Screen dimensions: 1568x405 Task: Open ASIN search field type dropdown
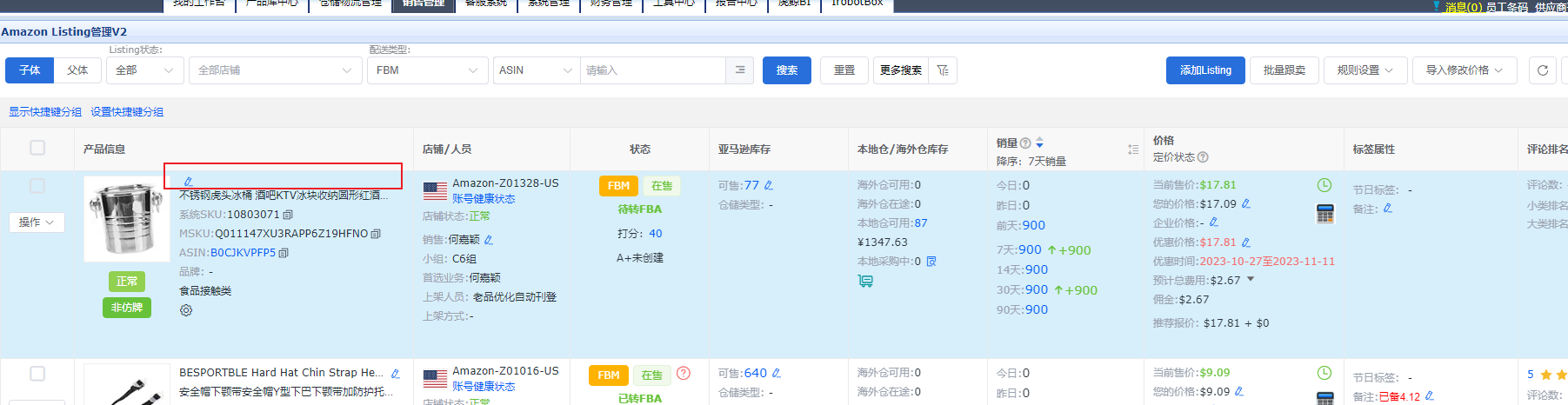click(x=537, y=70)
